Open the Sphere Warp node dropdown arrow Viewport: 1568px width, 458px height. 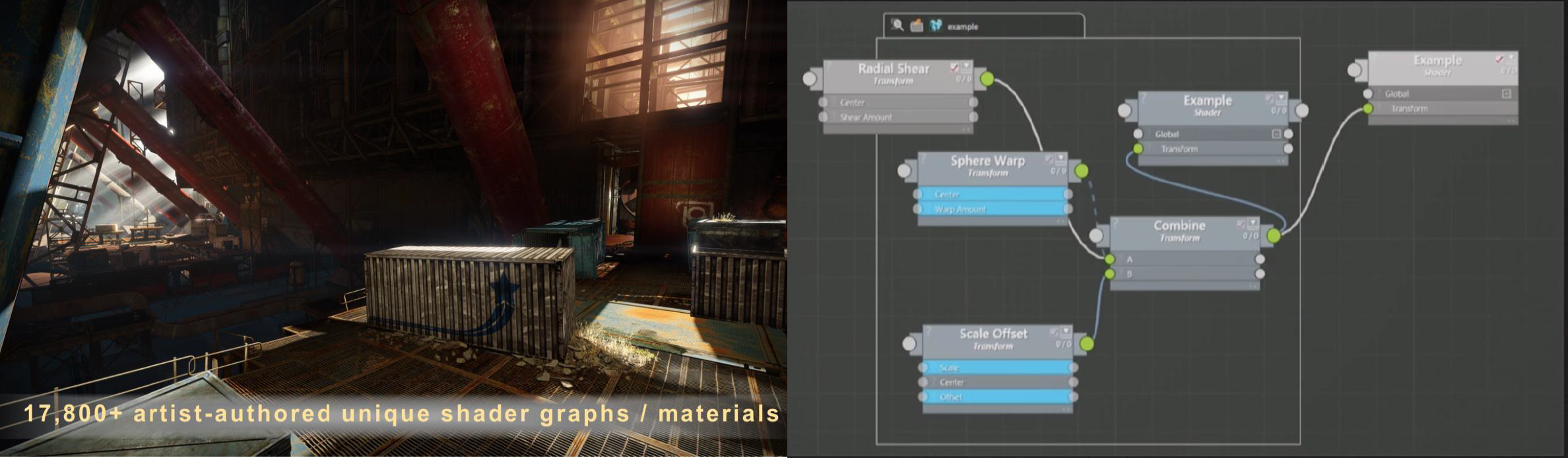click(x=1061, y=159)
